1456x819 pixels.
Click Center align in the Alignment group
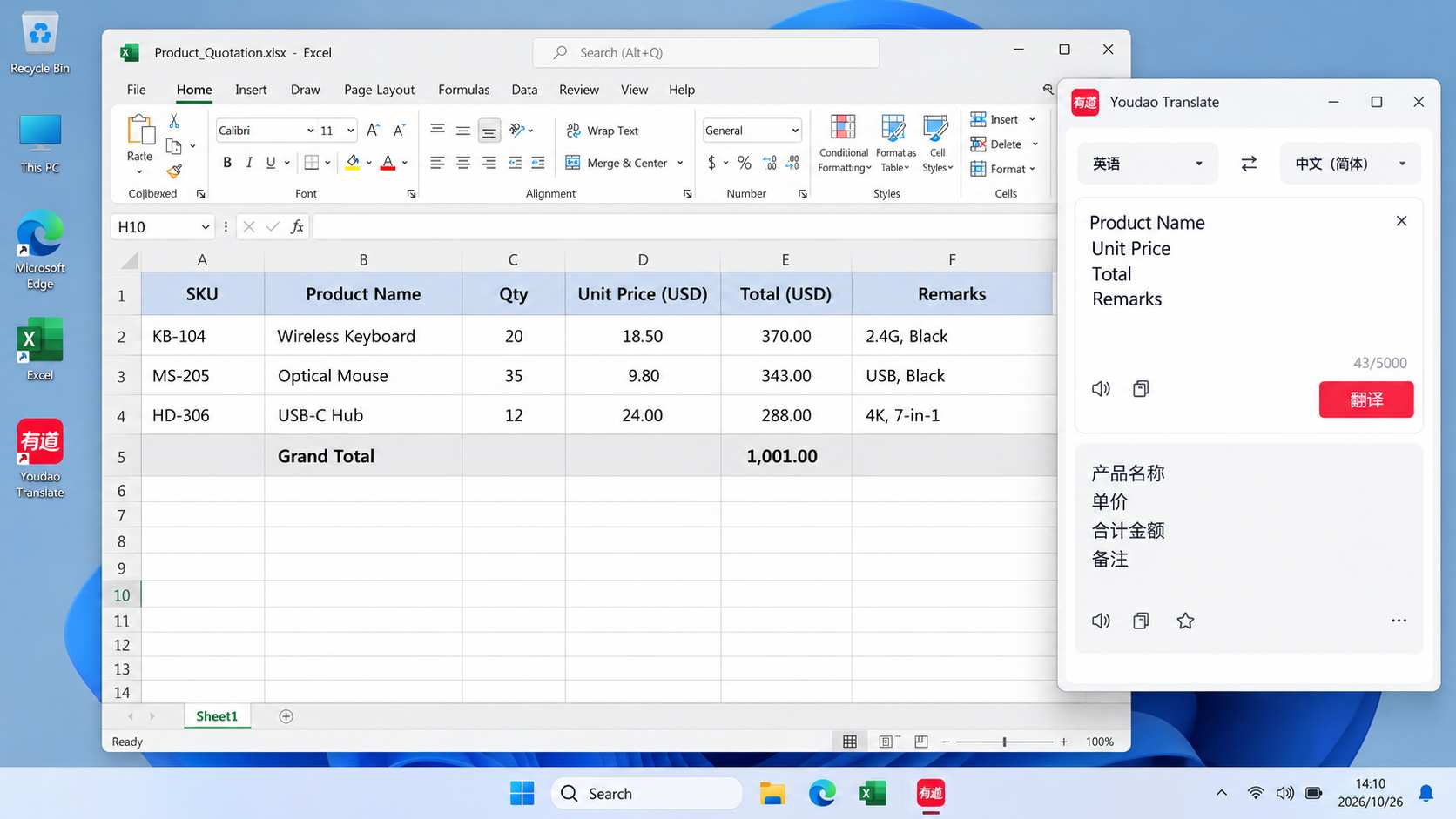tap(463, 163)
